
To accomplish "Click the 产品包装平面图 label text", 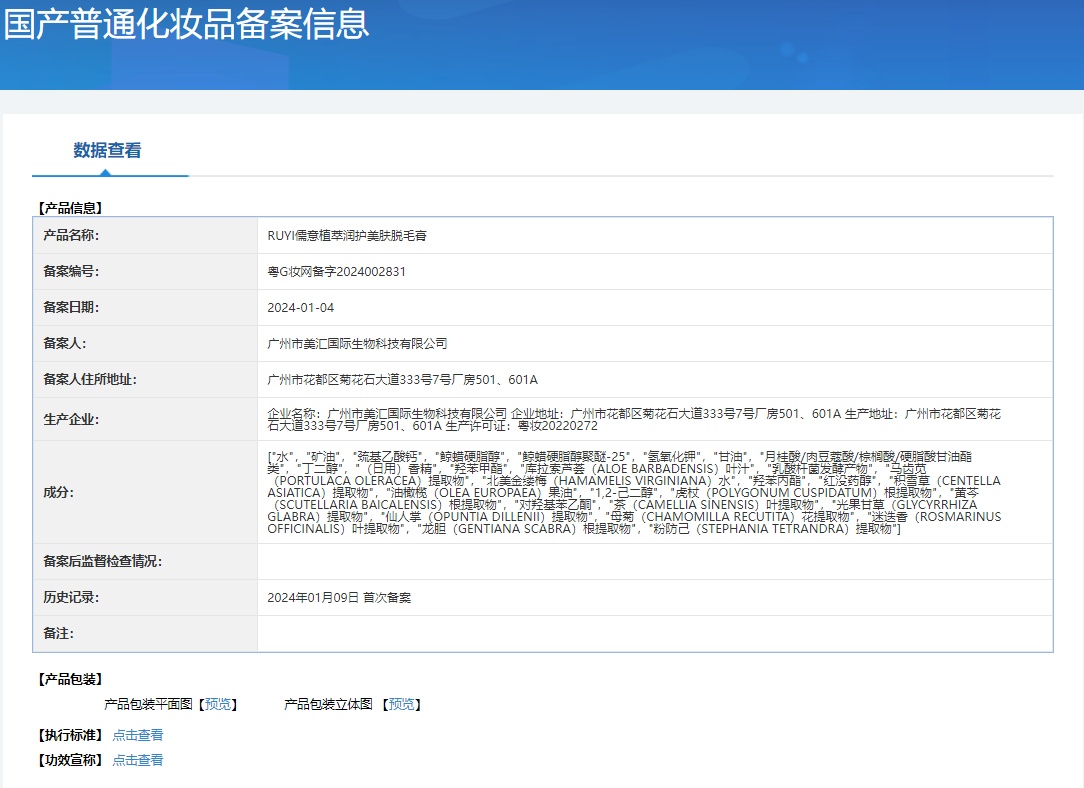I will 148,704.
